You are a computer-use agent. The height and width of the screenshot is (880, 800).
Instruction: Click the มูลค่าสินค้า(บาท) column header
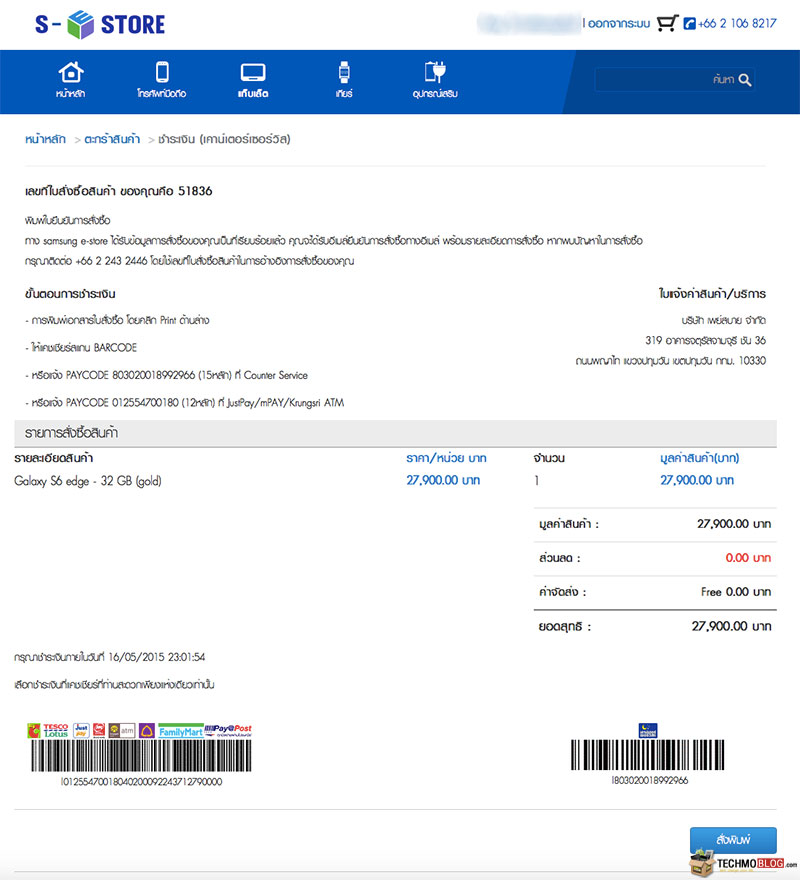click(700, 458)
